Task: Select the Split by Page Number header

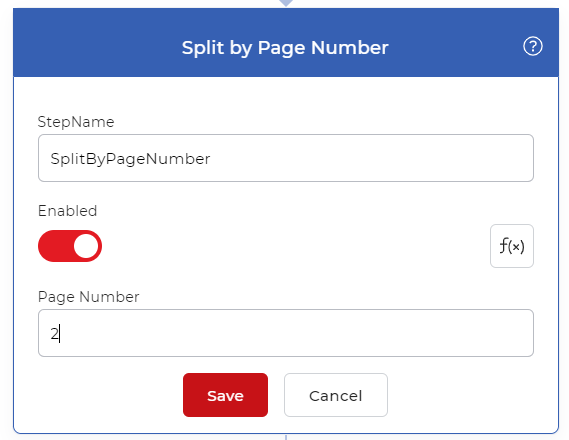Action: point(285,48)
